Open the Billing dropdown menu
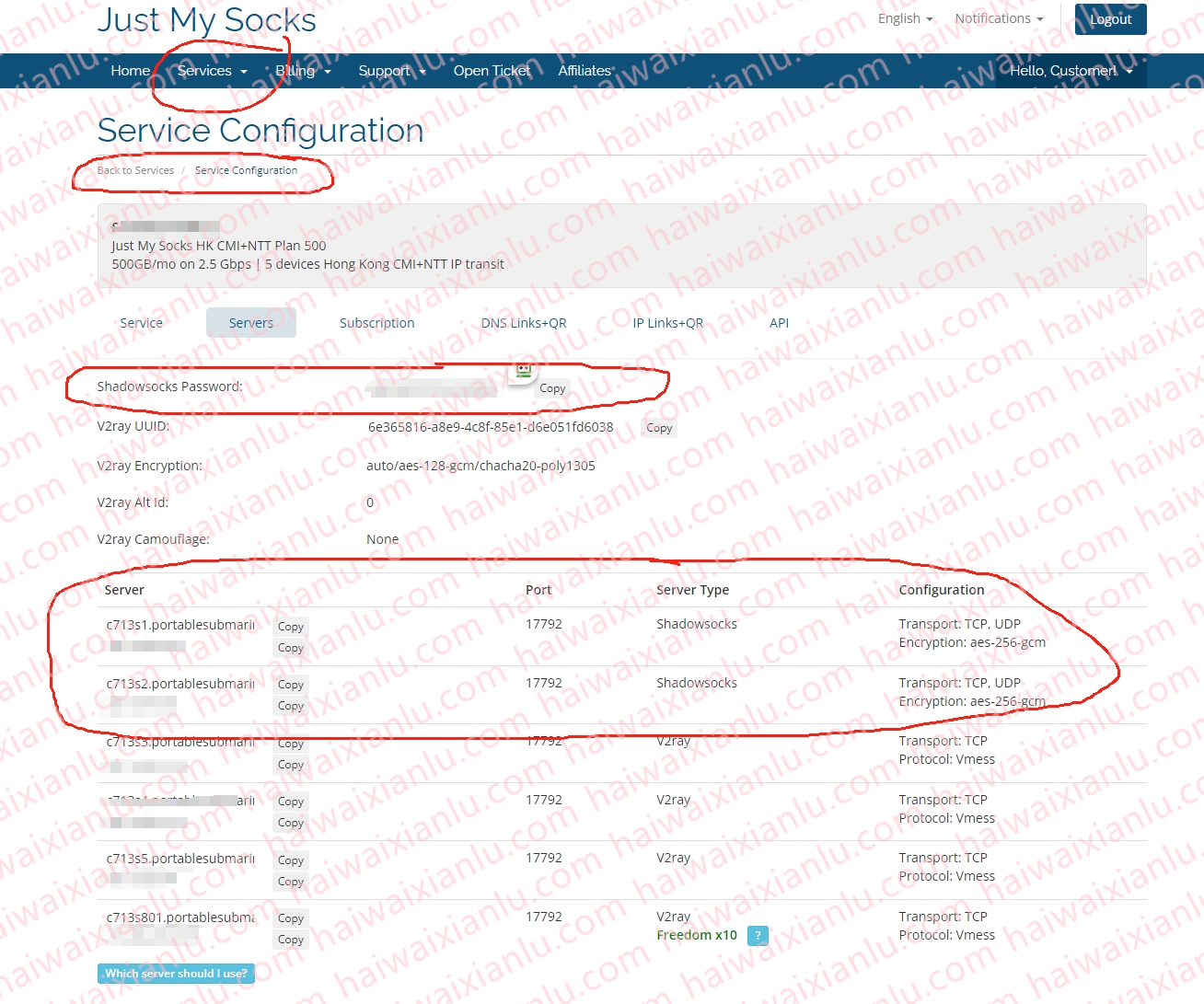 tap(303, 71)
